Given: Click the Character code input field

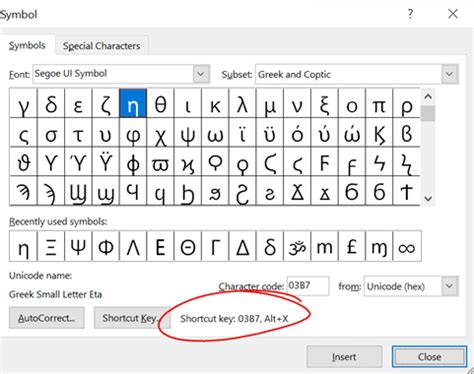Looking at the screenshot, I should point(308,286).
